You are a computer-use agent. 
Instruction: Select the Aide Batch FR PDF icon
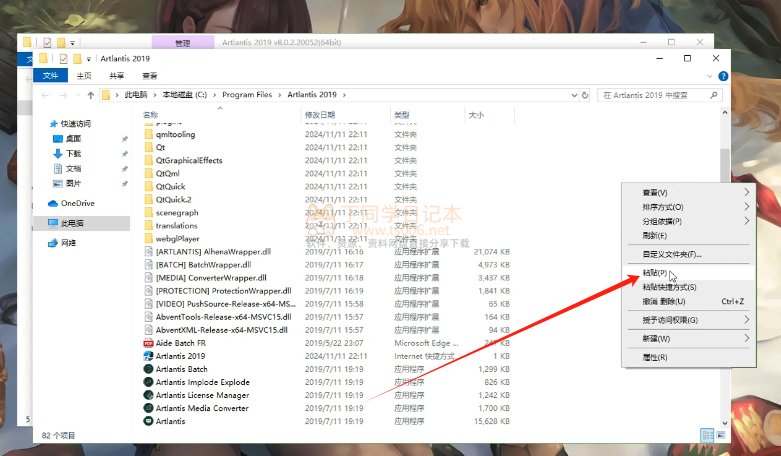[147, 342]
